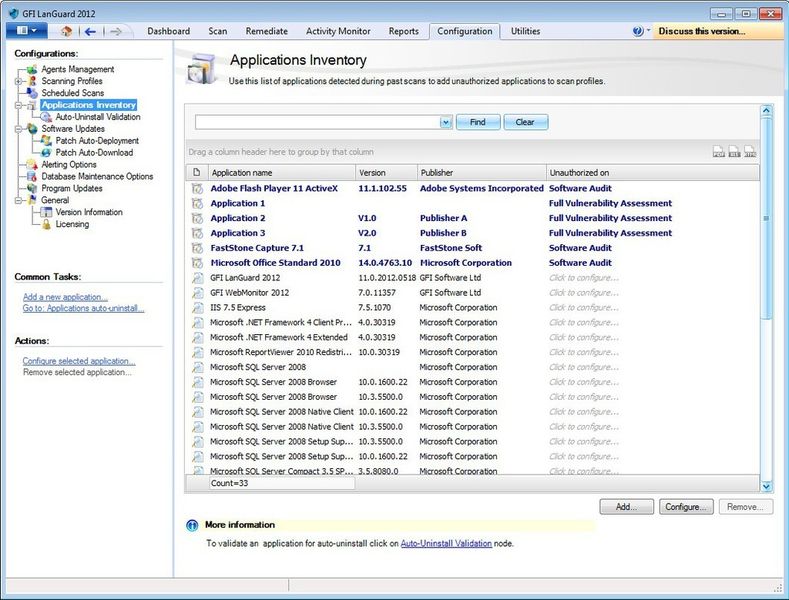
Task: Switch to the Scan tab
Action: click(x=218, y=31)
